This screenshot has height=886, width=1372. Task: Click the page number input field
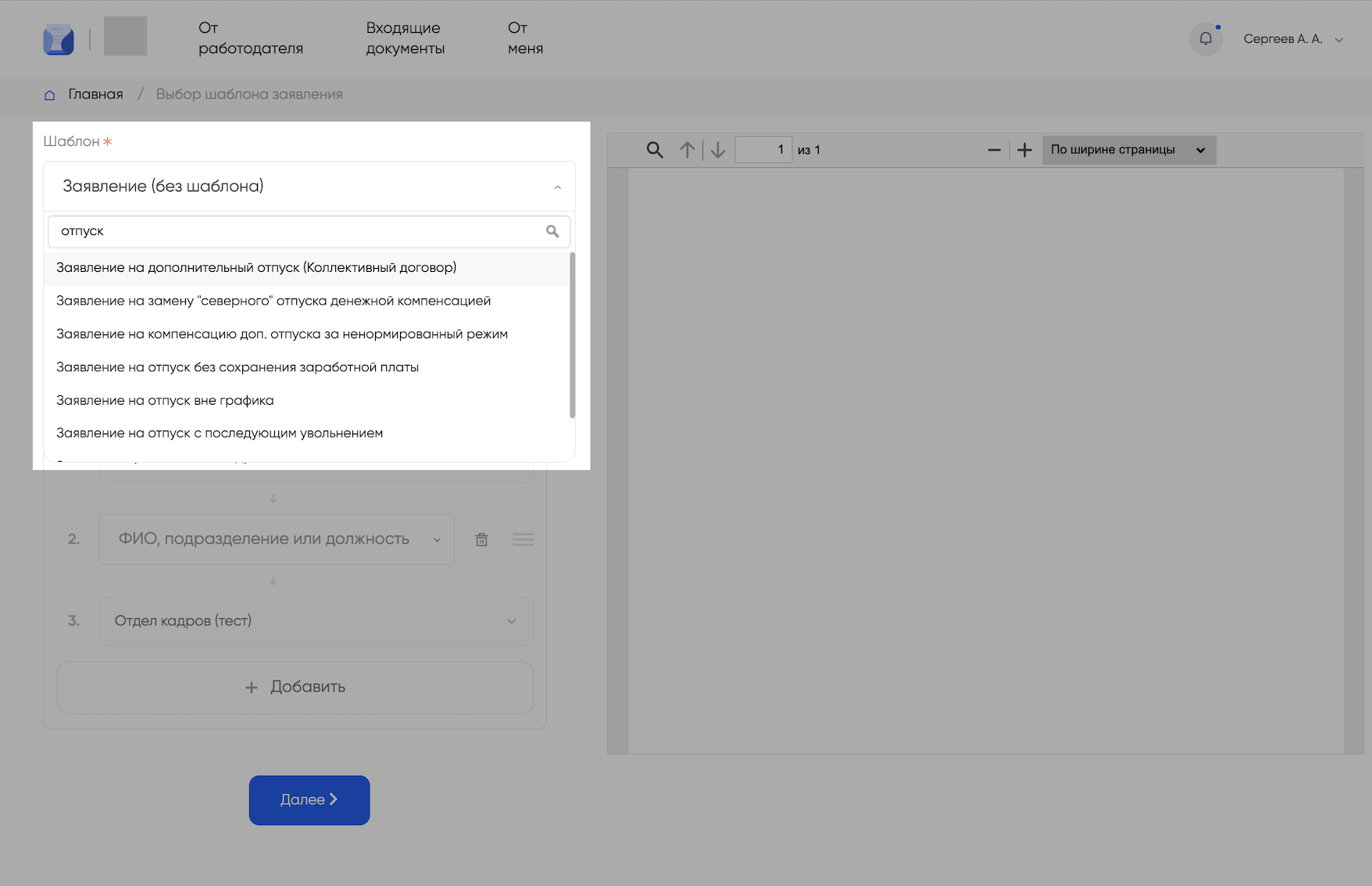[x=763, y=150]
